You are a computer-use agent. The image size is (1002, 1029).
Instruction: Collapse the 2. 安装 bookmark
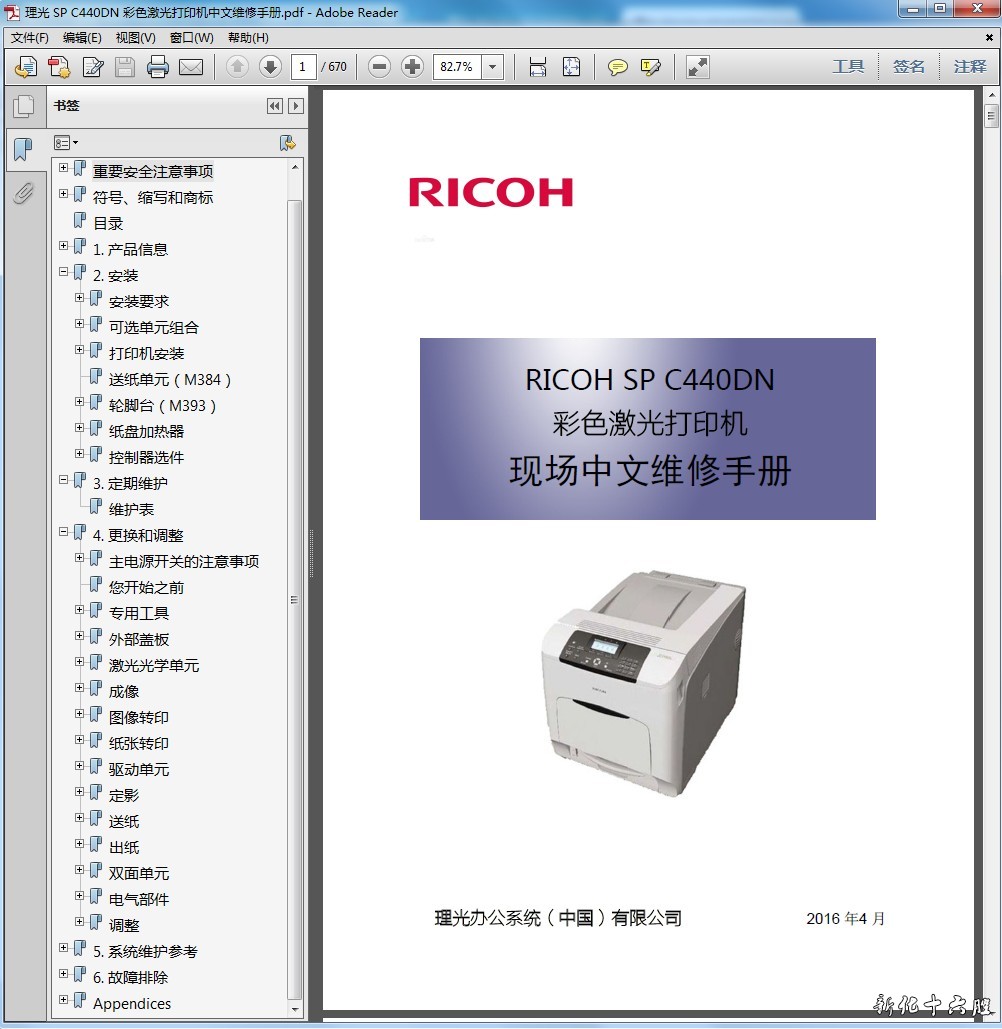[64, 272]
